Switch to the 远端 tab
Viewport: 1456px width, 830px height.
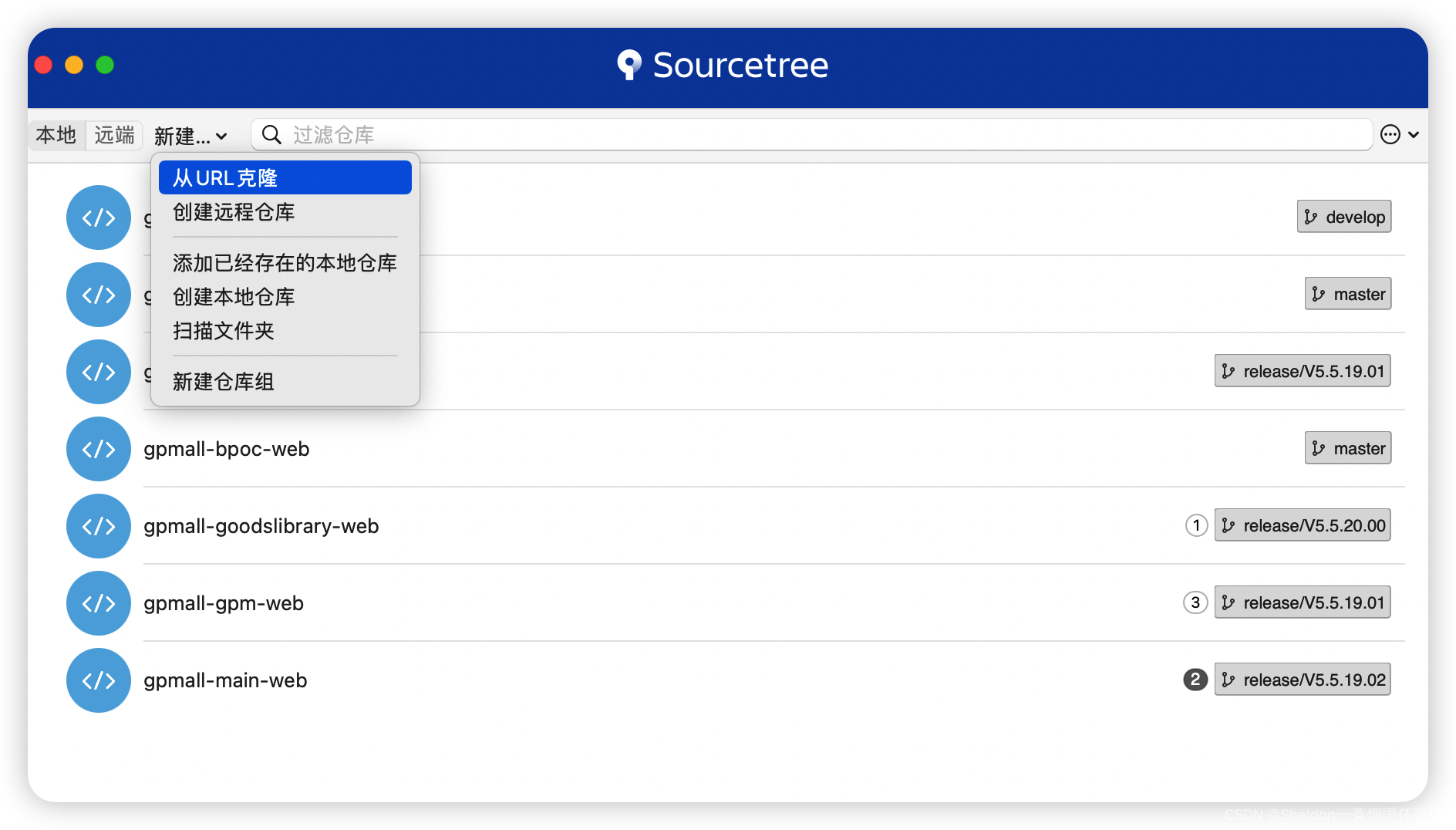[114, 135]
